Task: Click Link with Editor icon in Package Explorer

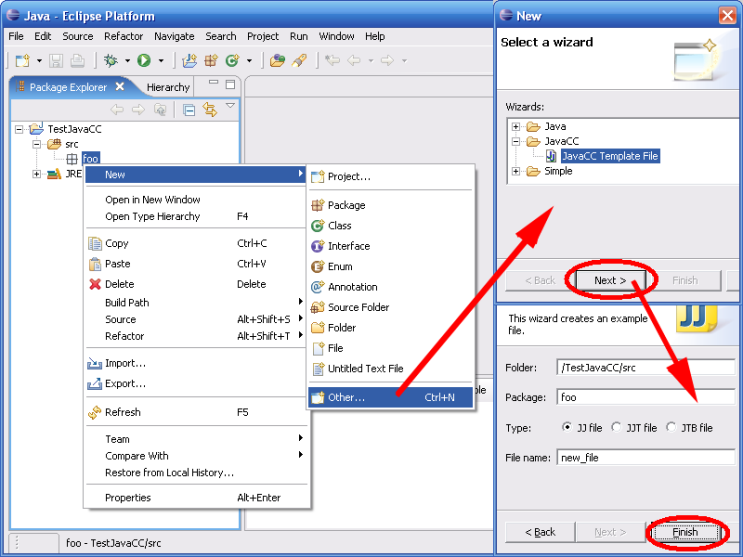Action: click(210, 110)
